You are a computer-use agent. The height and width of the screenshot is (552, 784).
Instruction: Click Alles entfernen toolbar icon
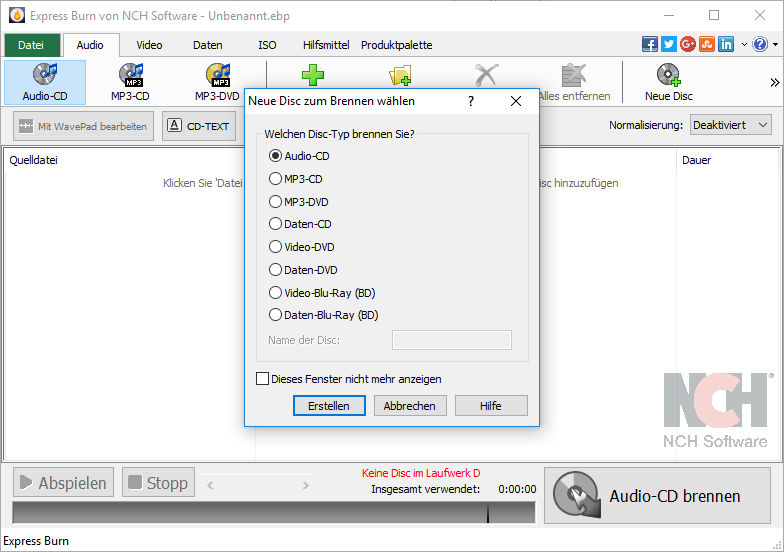point(574,82)
